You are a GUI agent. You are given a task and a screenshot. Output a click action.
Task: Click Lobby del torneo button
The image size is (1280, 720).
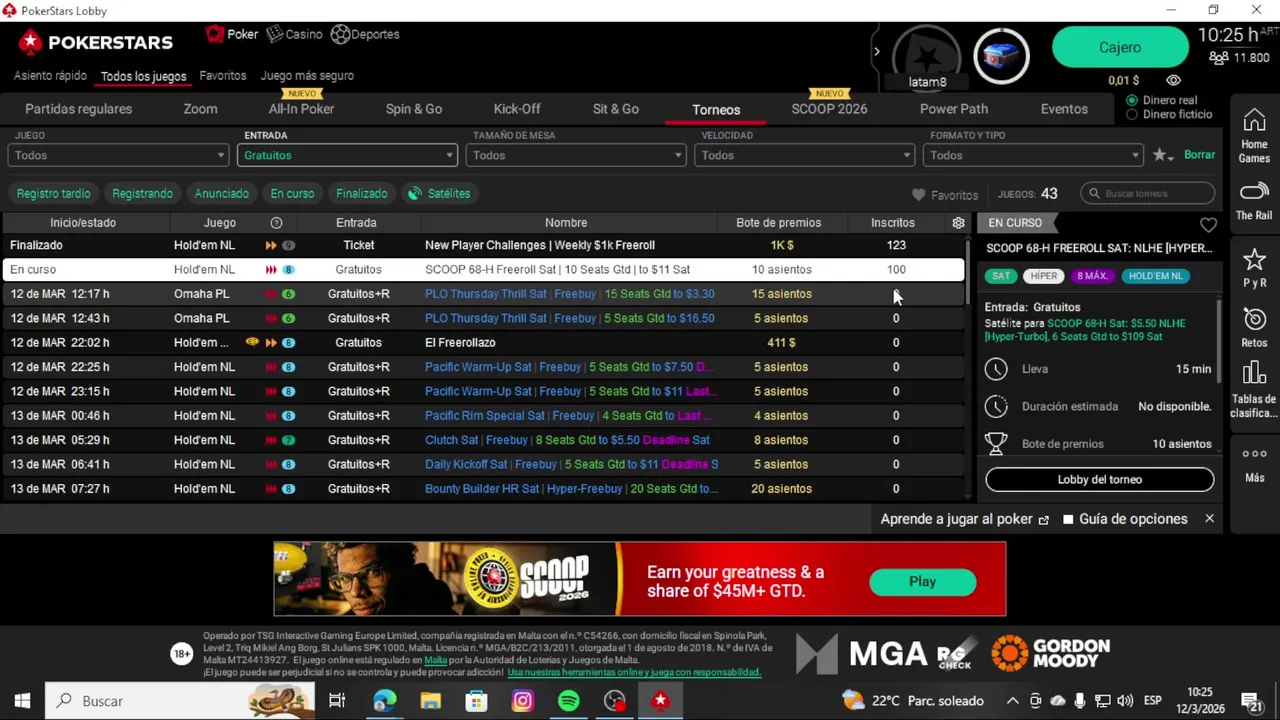pyautogui.click(x=1100, y=479)
